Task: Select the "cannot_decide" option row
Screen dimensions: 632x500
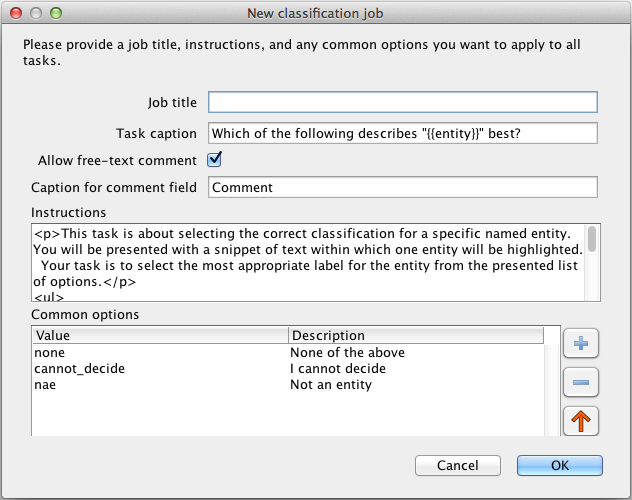Action: click(x=160, y=369)
